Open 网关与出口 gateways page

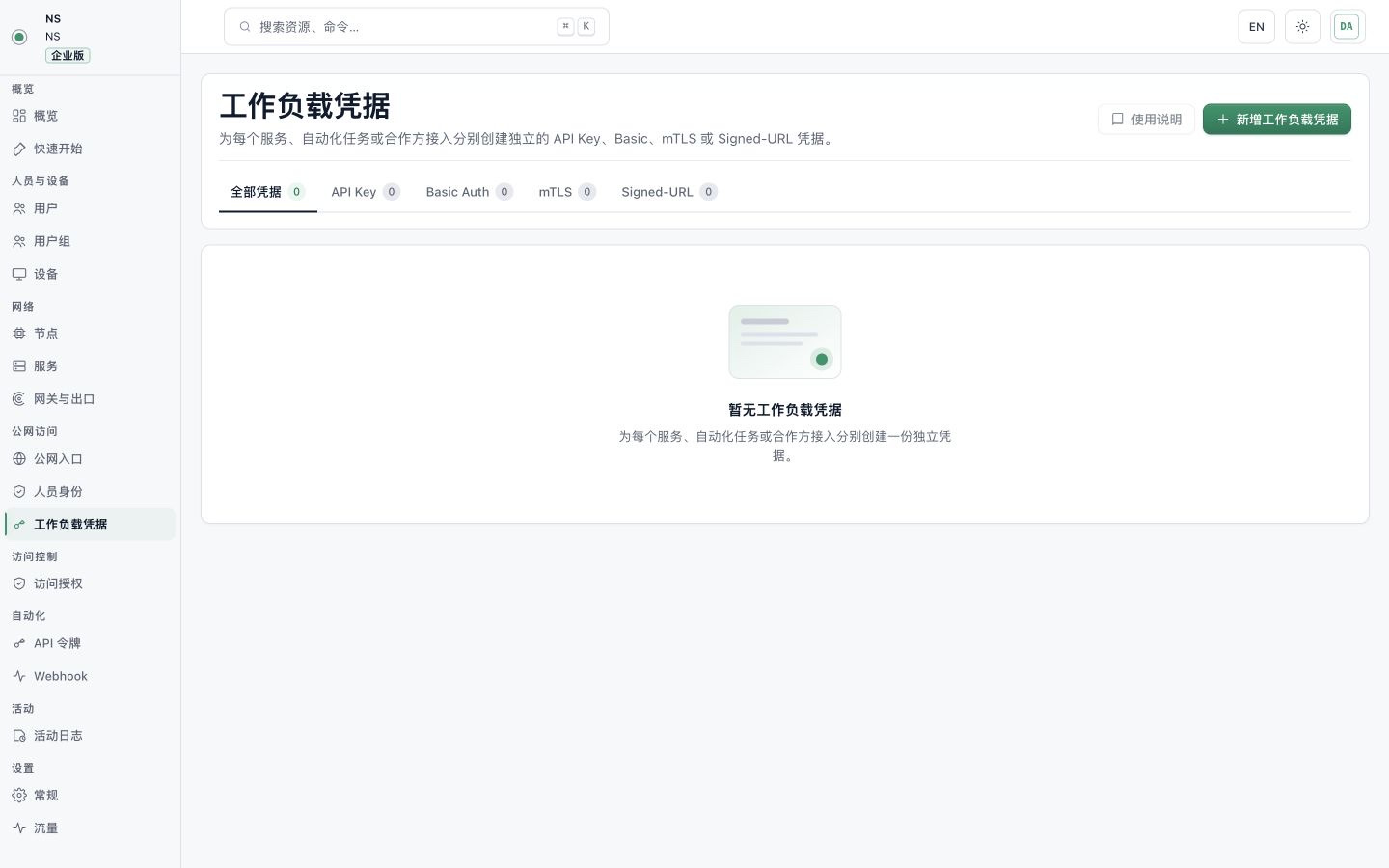pyautogui.click(x=90, y=399)
